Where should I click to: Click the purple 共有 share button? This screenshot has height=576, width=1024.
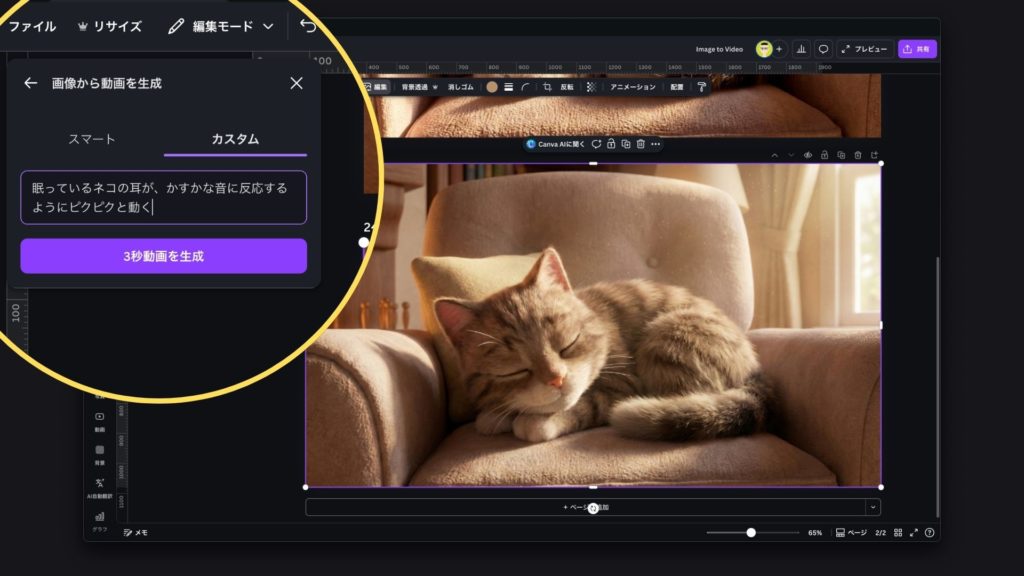[x=917, y=49]
